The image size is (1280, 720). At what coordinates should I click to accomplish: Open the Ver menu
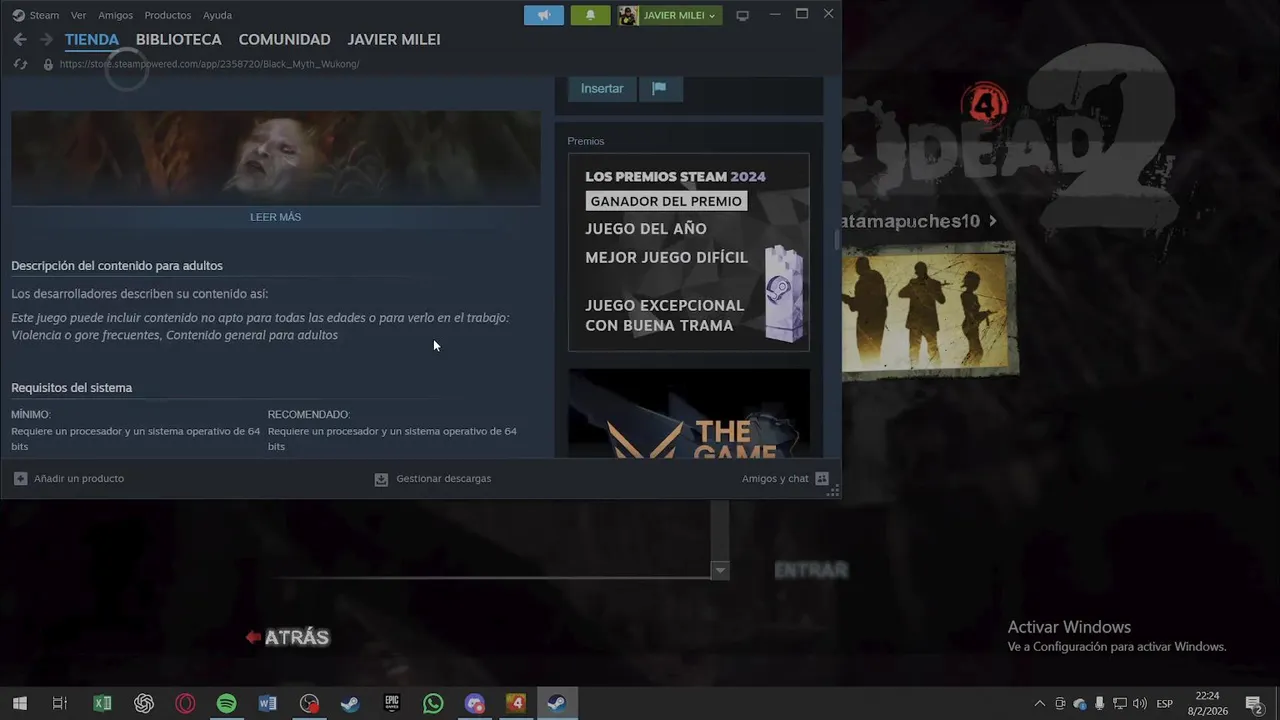point(79,15)
